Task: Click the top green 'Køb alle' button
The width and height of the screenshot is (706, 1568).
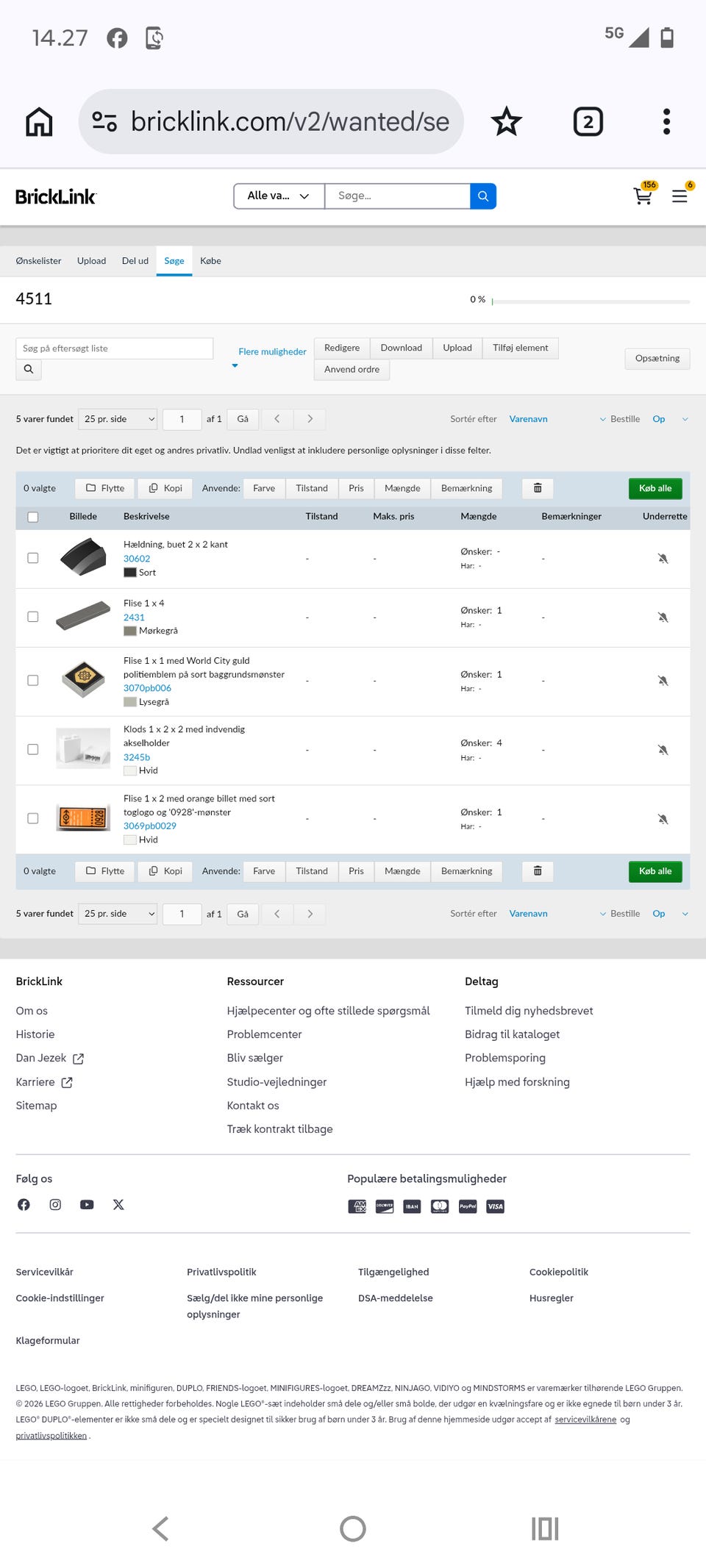Action: pyautogui.click(x=655, y=488)
